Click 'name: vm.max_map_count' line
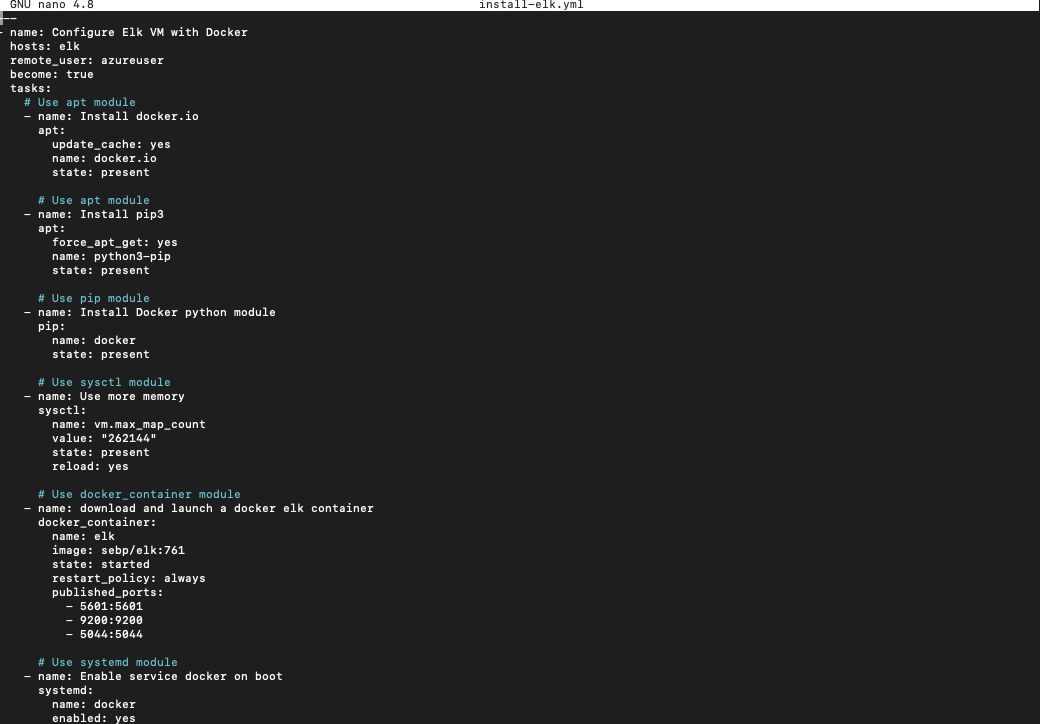Image resolution: width=1040 pixels, height=724 pixels. click(129, 424)
